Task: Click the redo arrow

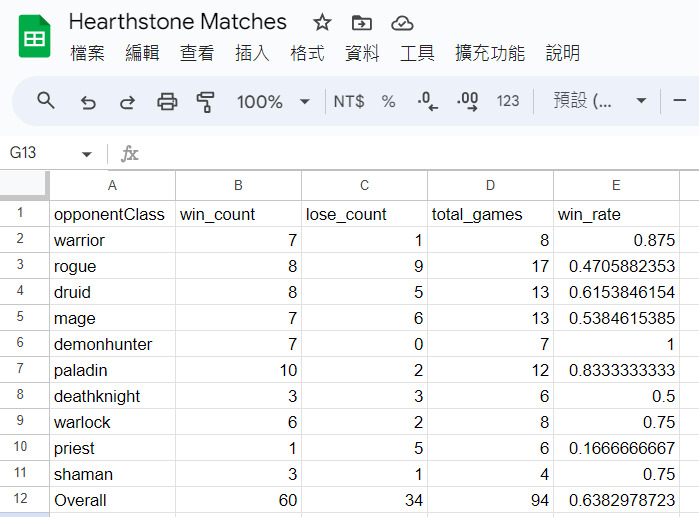Action: (x=127, y=102)
